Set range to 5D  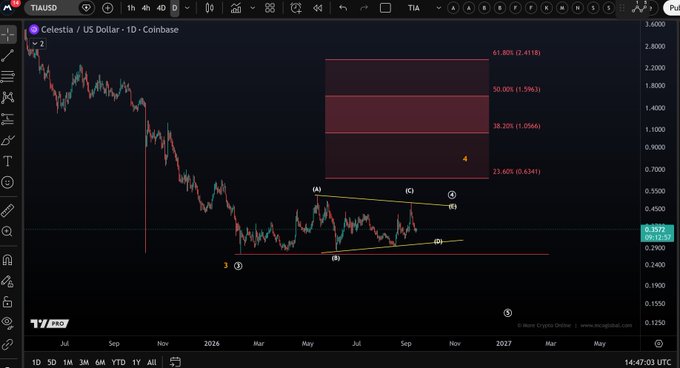[52, 362]
